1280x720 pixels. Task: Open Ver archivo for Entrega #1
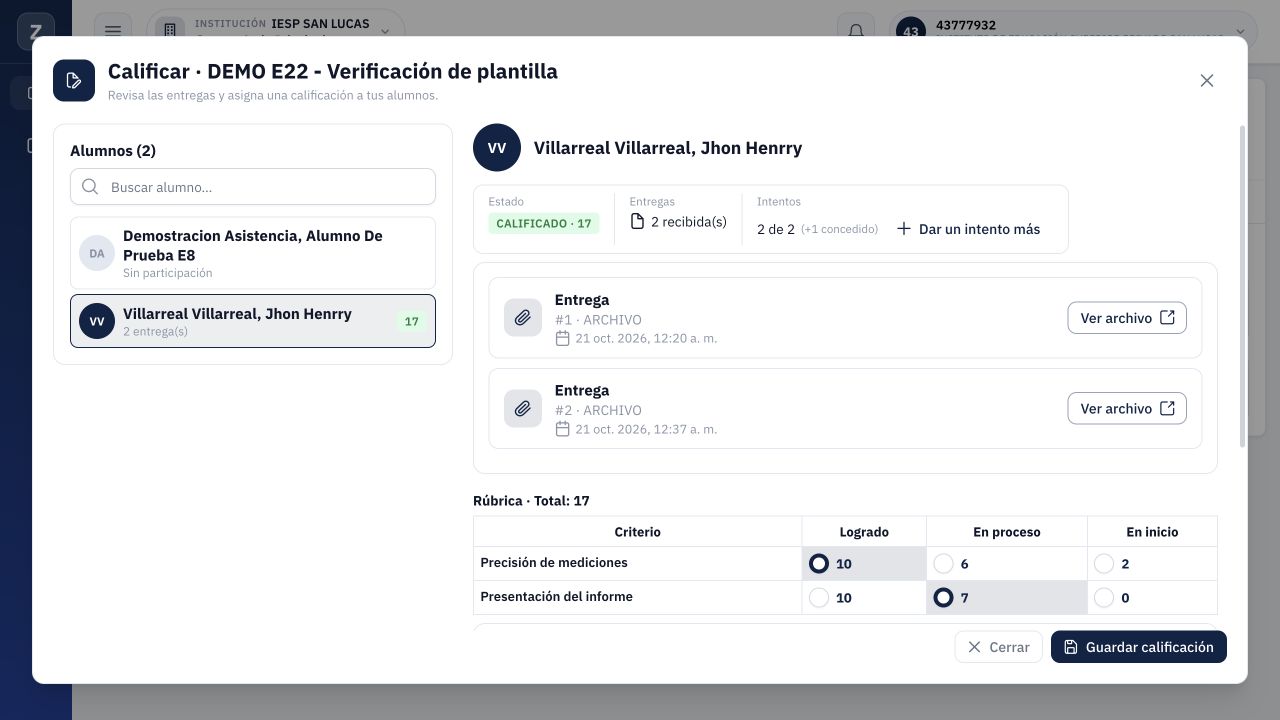(x=1127, y=318)
